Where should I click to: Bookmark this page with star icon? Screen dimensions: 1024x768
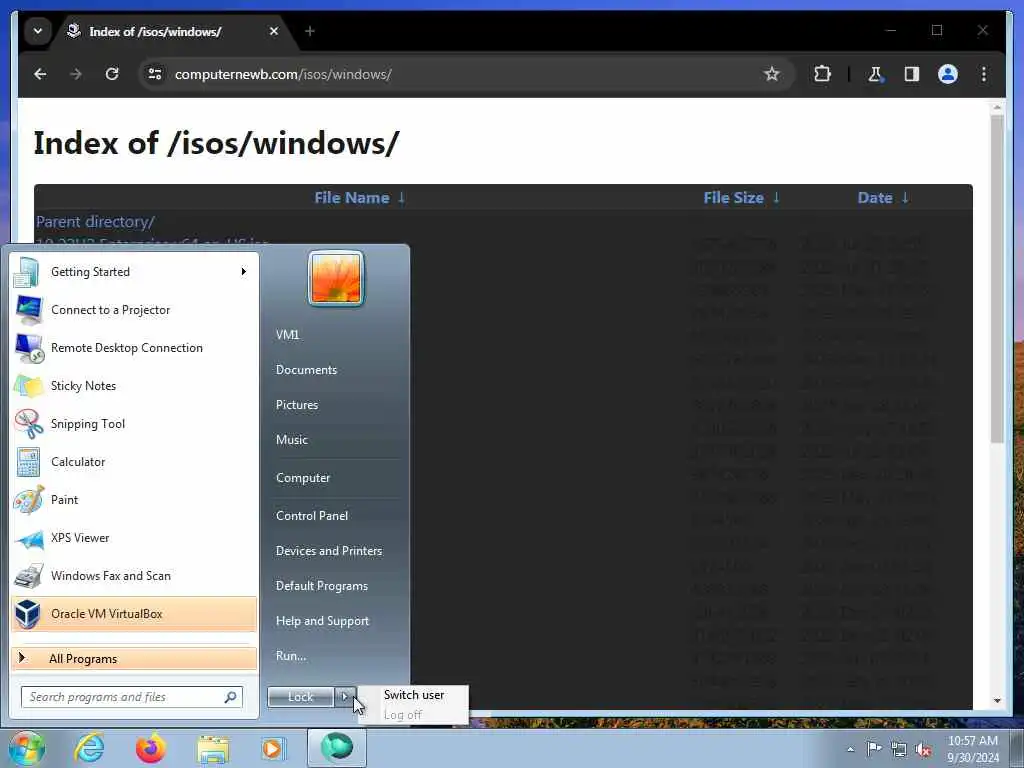(x=771, y=74)
